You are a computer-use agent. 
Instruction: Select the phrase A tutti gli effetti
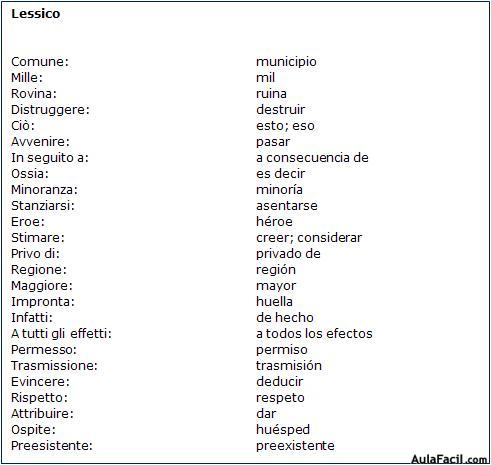pos(61,334)
